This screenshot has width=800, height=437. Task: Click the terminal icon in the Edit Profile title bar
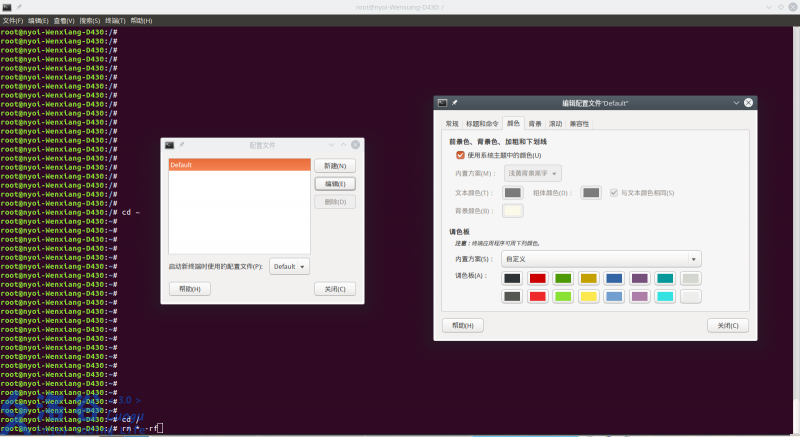coord(442,103)
